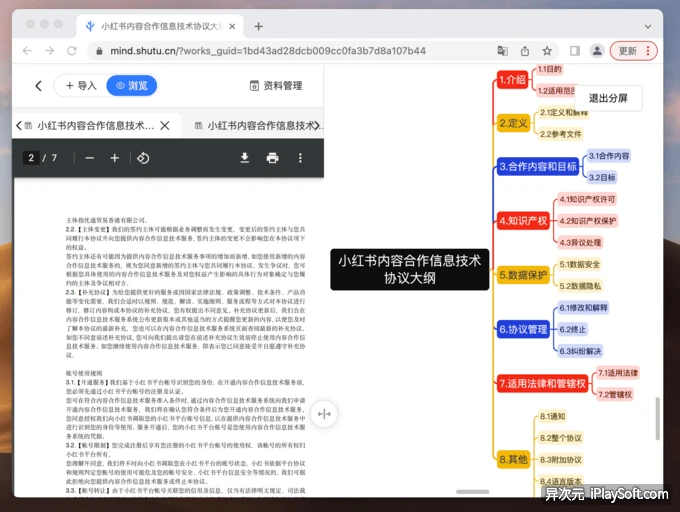Select the central mind map node
Screen dimensions: 680x512
[410, 269]
